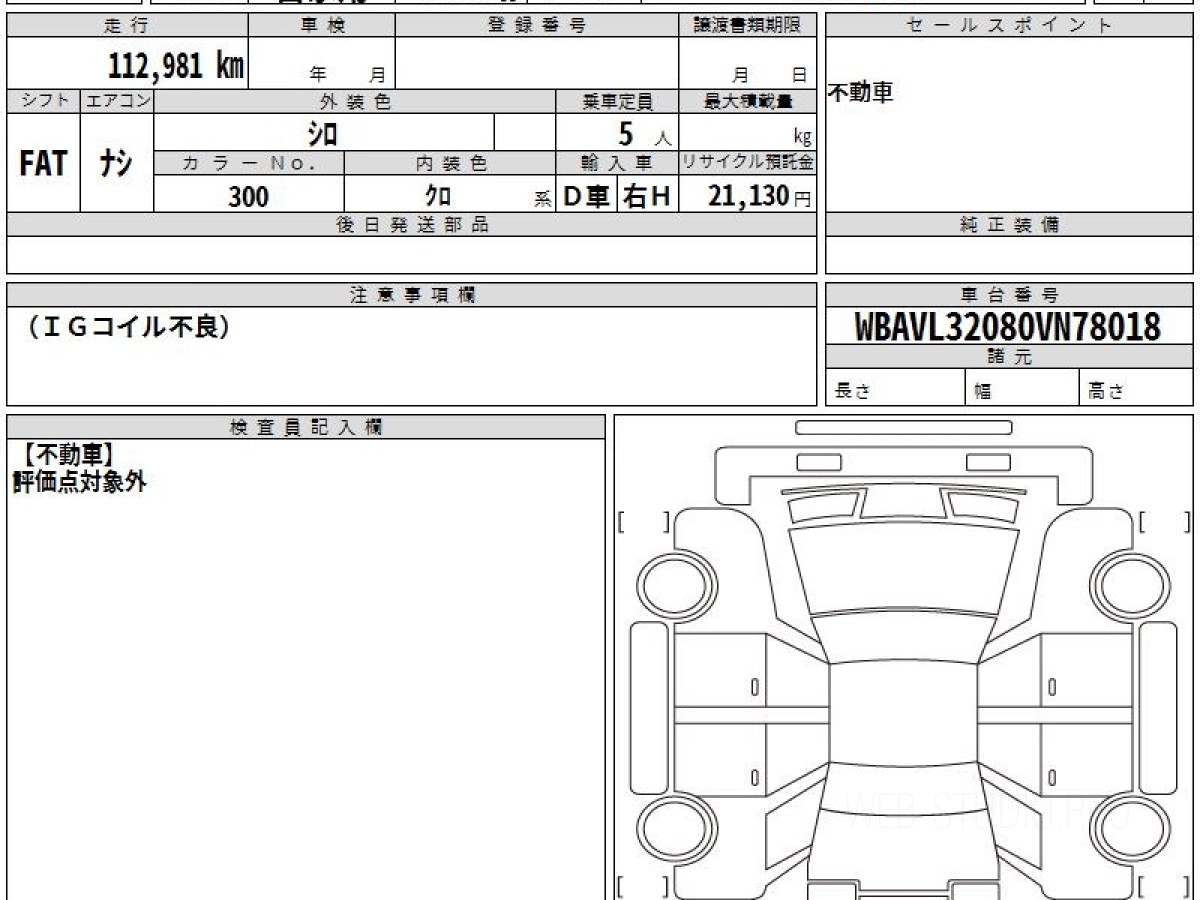Click the kg unit in max load cell
The height and width of the screenshot is (900, 1200).
click(x=802, y=137)
